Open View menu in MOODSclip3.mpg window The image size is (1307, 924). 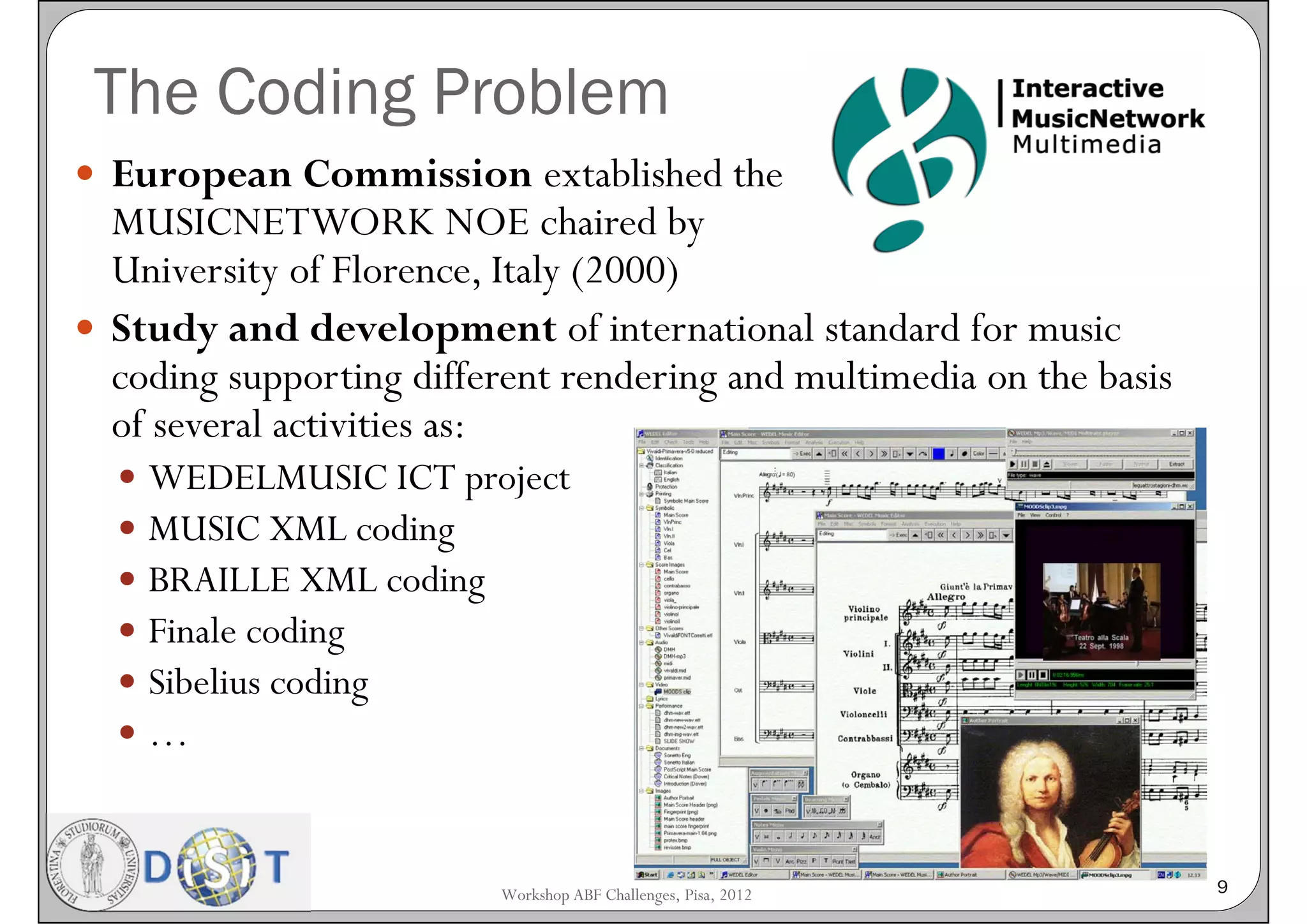(x=1035, y=515)
